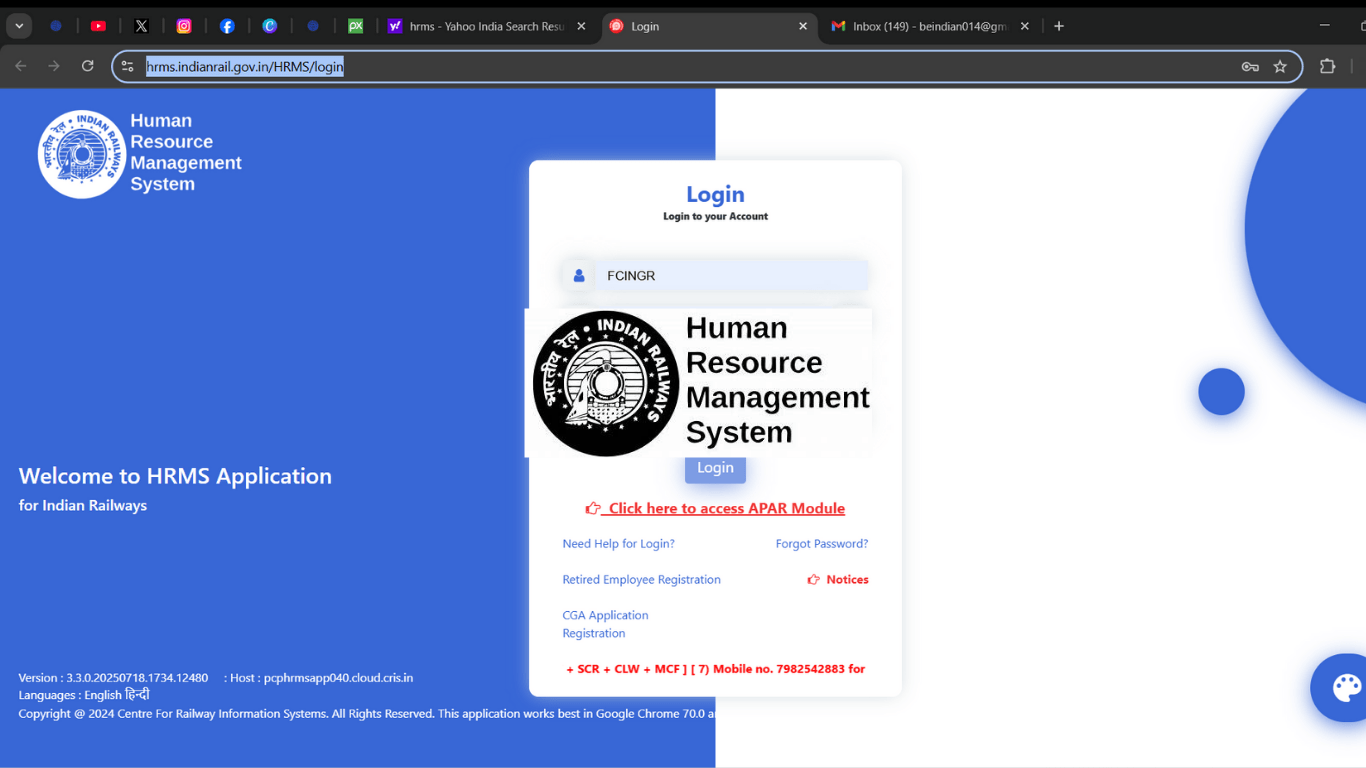Go back to previous page
Image resolution: width=1366 pixels, height=768 pixels.
click(21, 66)
